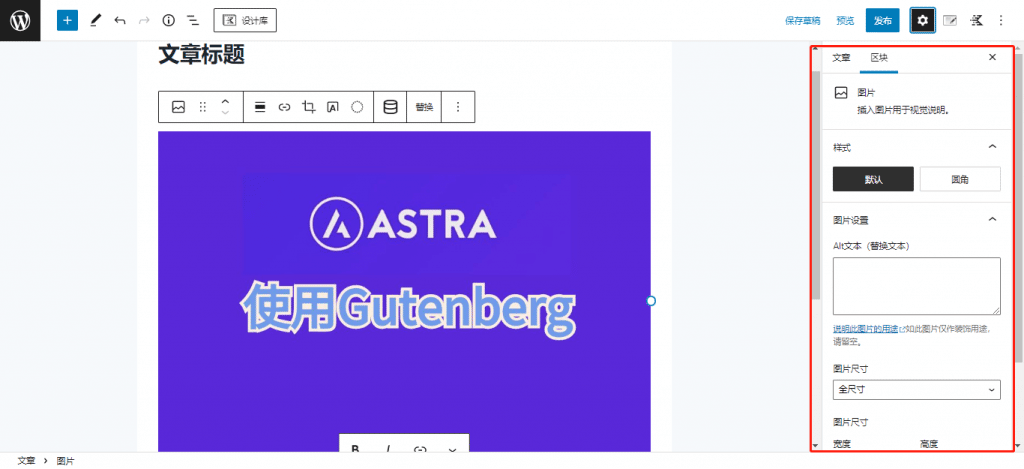Click the 文章标题 title field
The height and width of the screenshot is (469, 1024).
pos(202,55)
